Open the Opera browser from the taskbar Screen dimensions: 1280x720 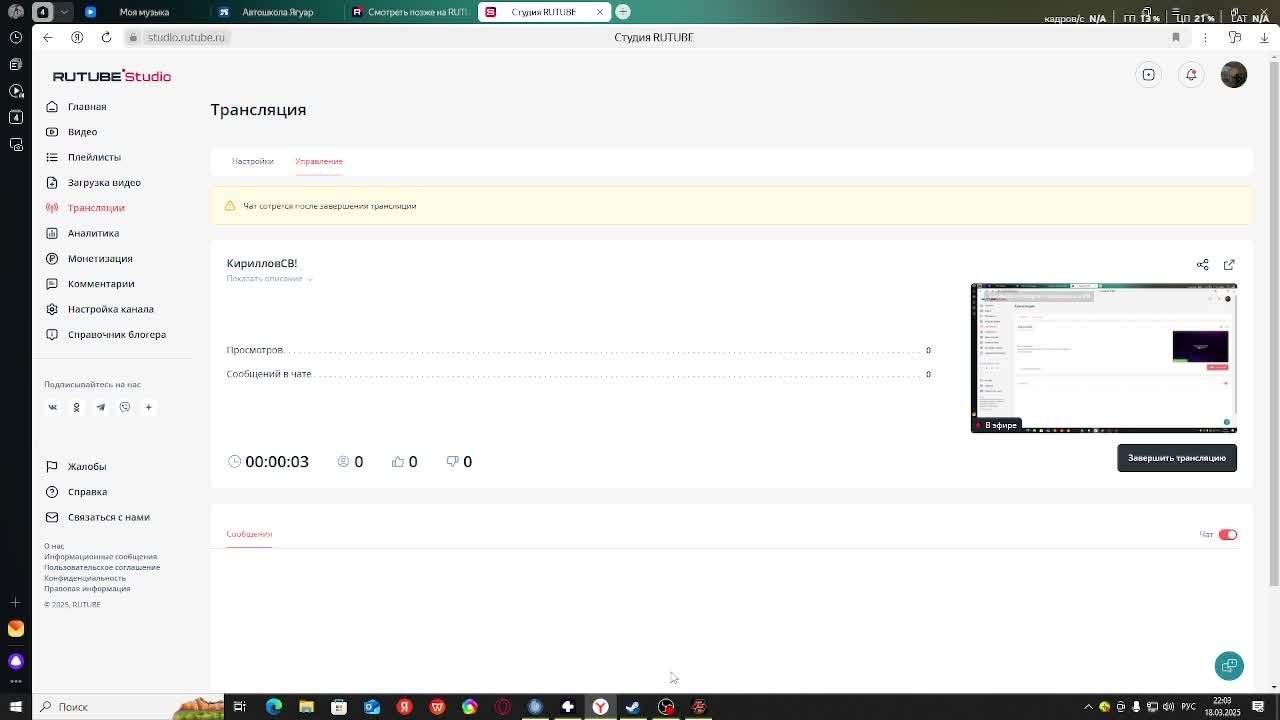pyautogui.click(x=502, y=707)
